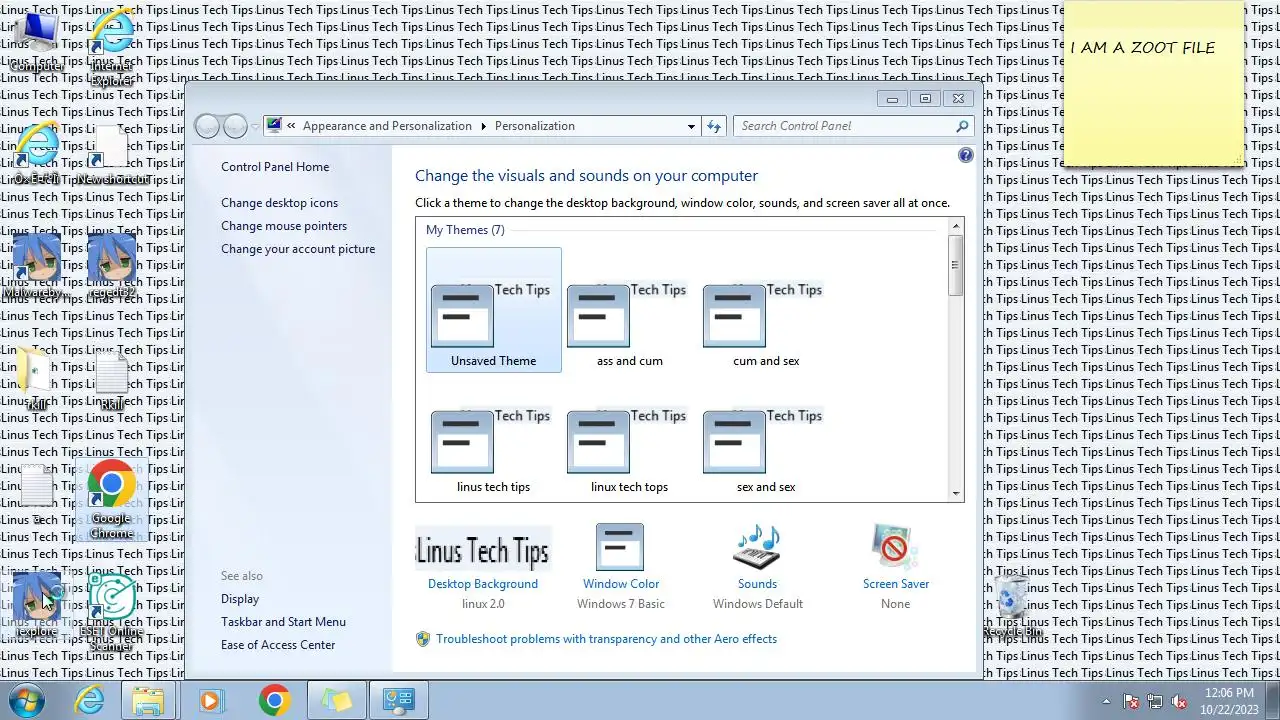Click Change your account picture link
Viewport: 1280px width, 720px height.
[x=298, y=249]
